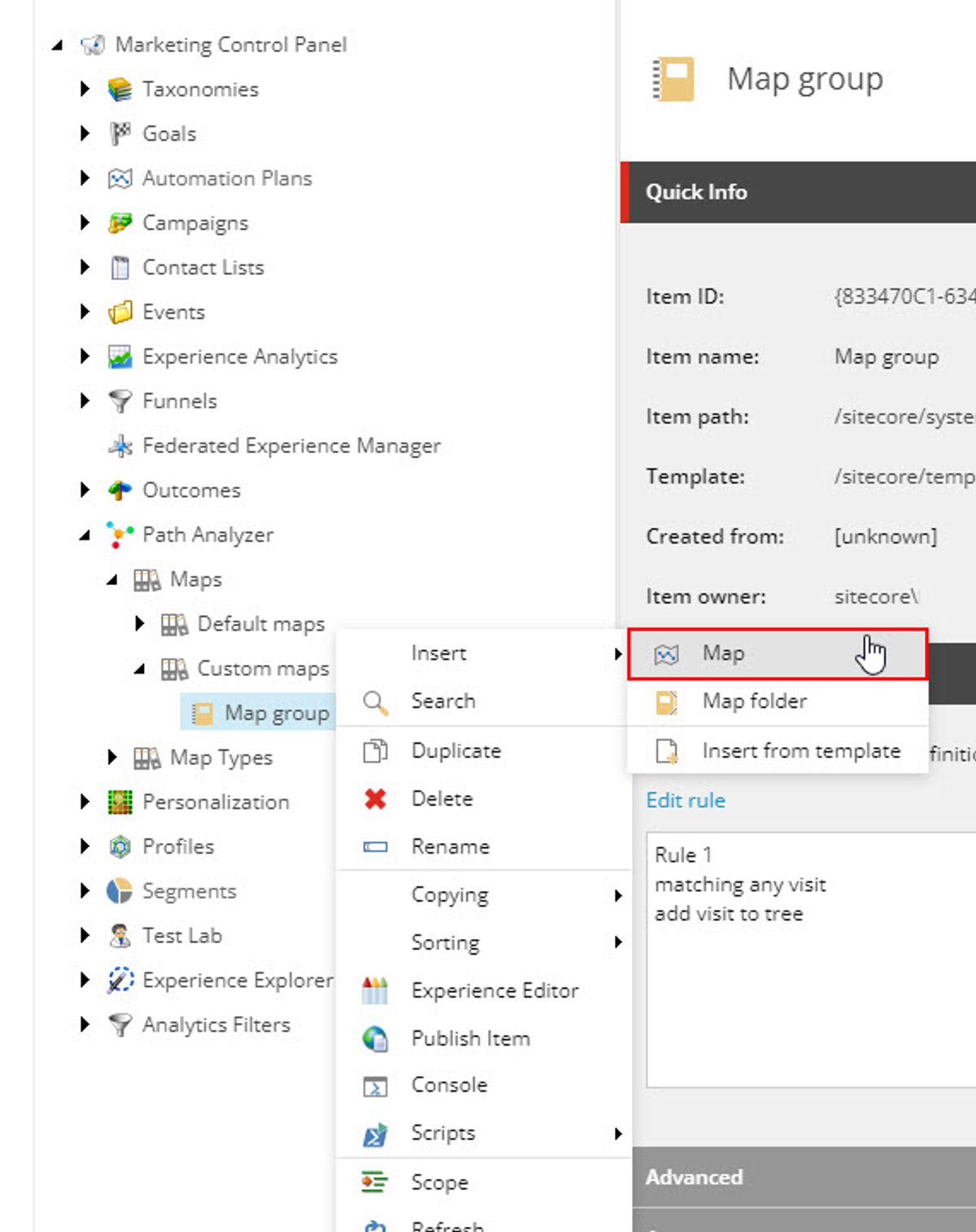Click the Outcomes umbrella icon
976x1232 pixels.
pyautogui.click(x=120, y=490)
